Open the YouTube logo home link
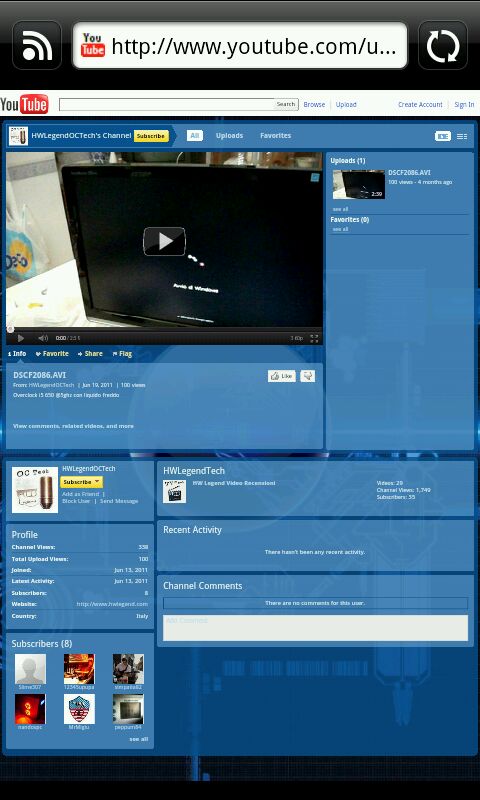 coord(24,104)
